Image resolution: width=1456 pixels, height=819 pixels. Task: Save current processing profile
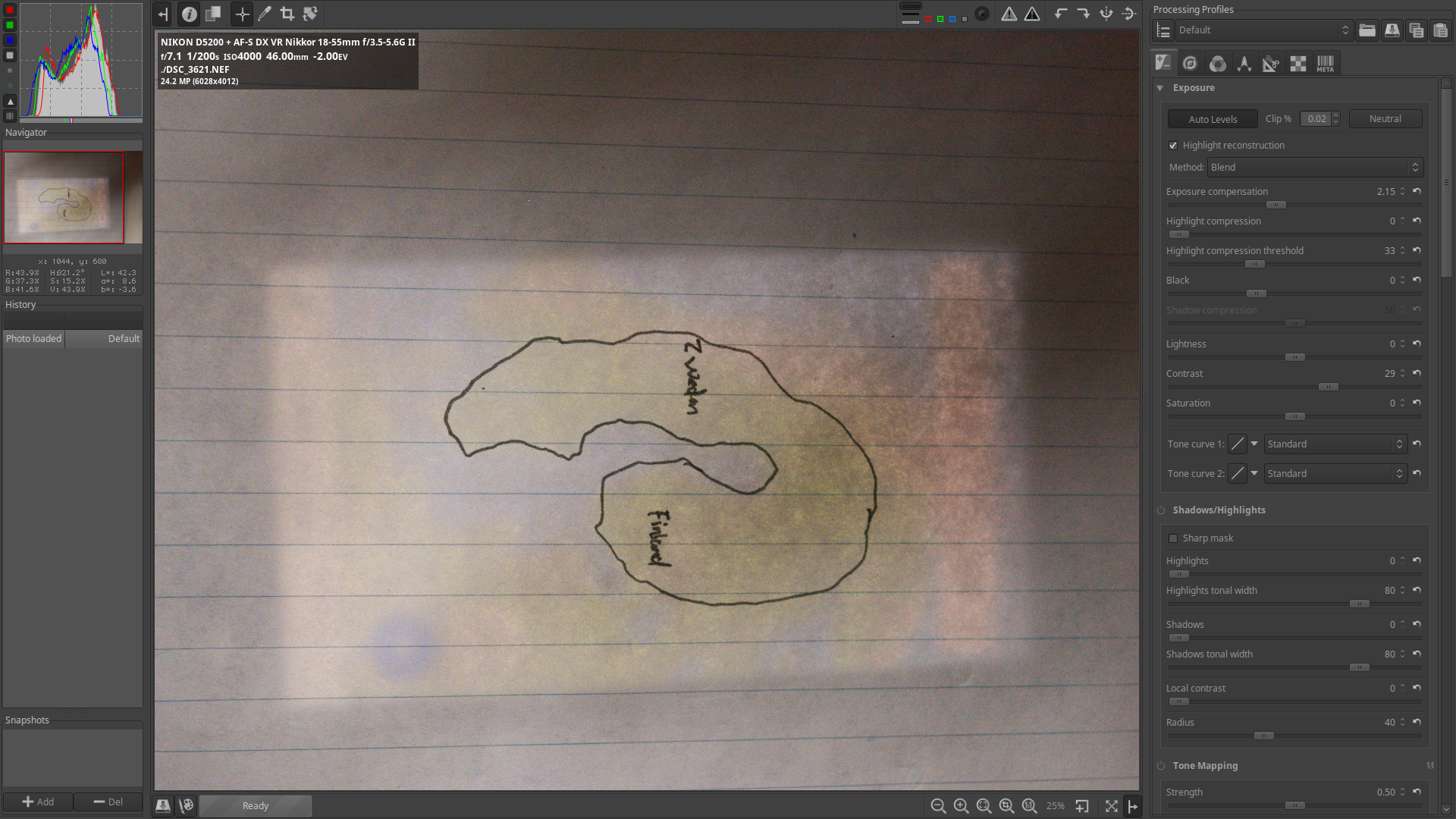pos(1392,30)
